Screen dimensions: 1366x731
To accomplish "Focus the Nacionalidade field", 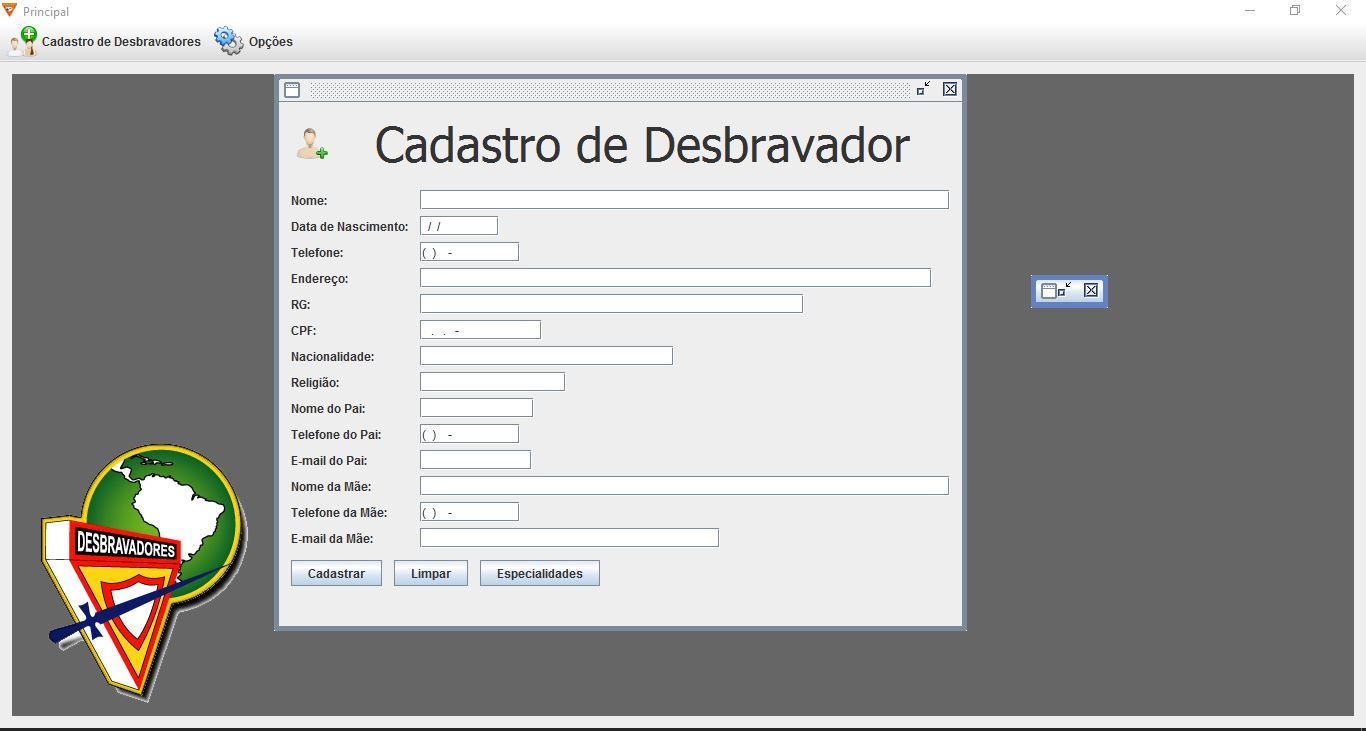I will [546, 356].
